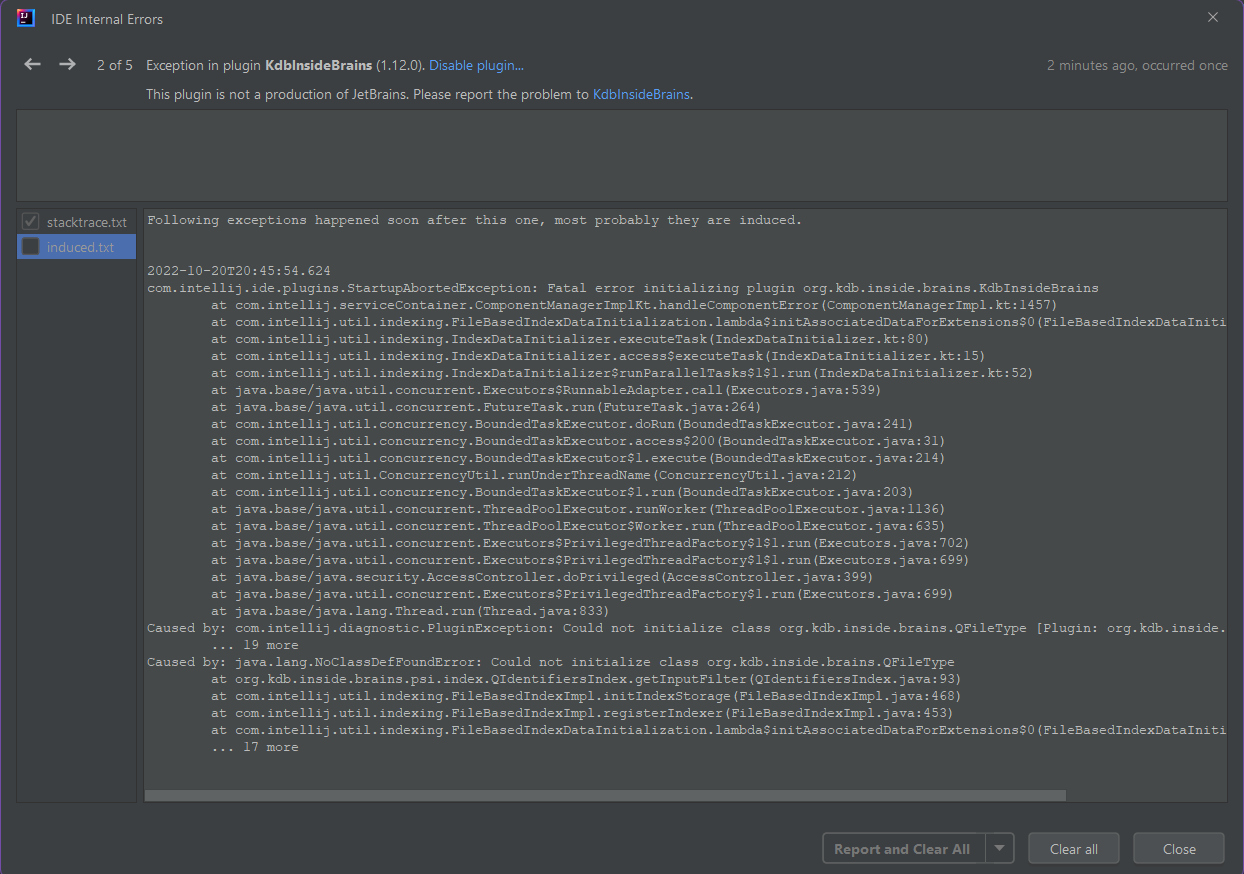Image resolution: width=1244 pixels, height=874 pixels.
Task: Click the handleComponentError trace line
Action: click(x=634, y=305)
